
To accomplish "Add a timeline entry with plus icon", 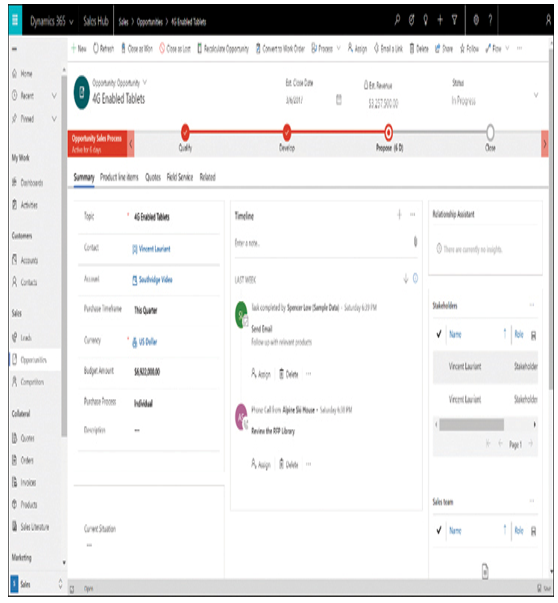I will pos(400,215).
